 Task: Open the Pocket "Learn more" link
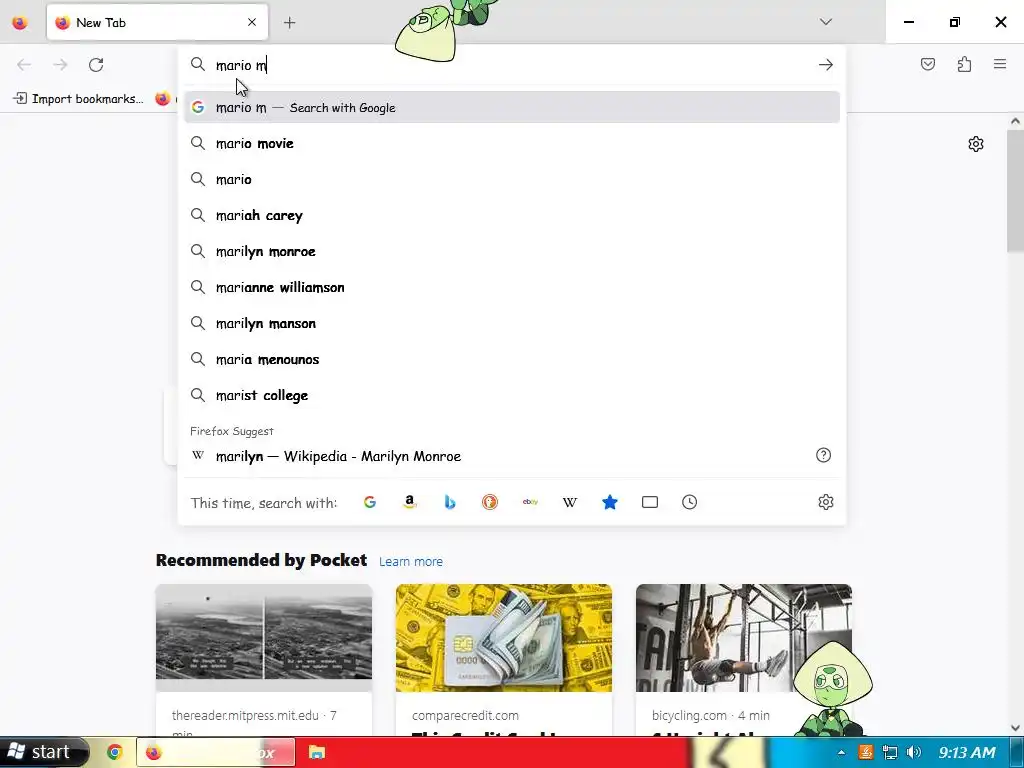[411, 562]
